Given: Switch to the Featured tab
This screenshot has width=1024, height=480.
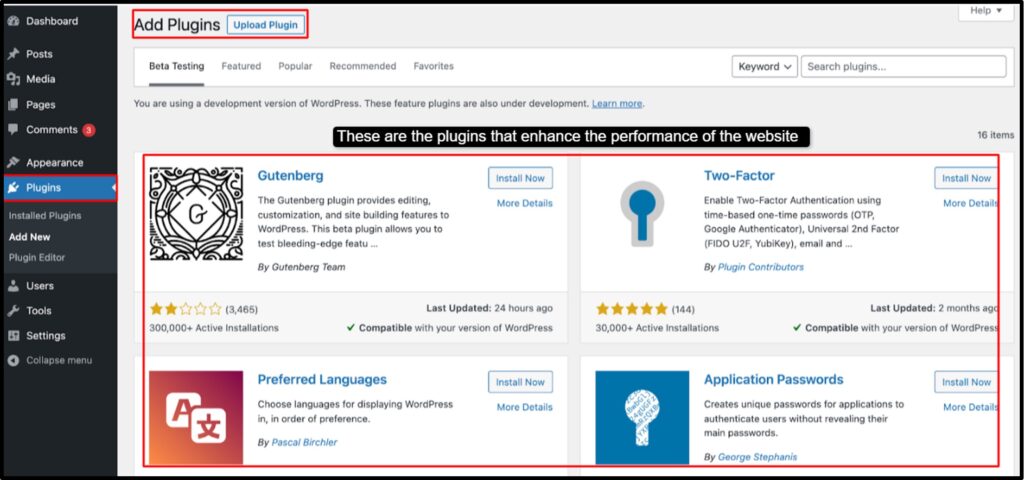Looking at the screenshot, I should [241, 66].
